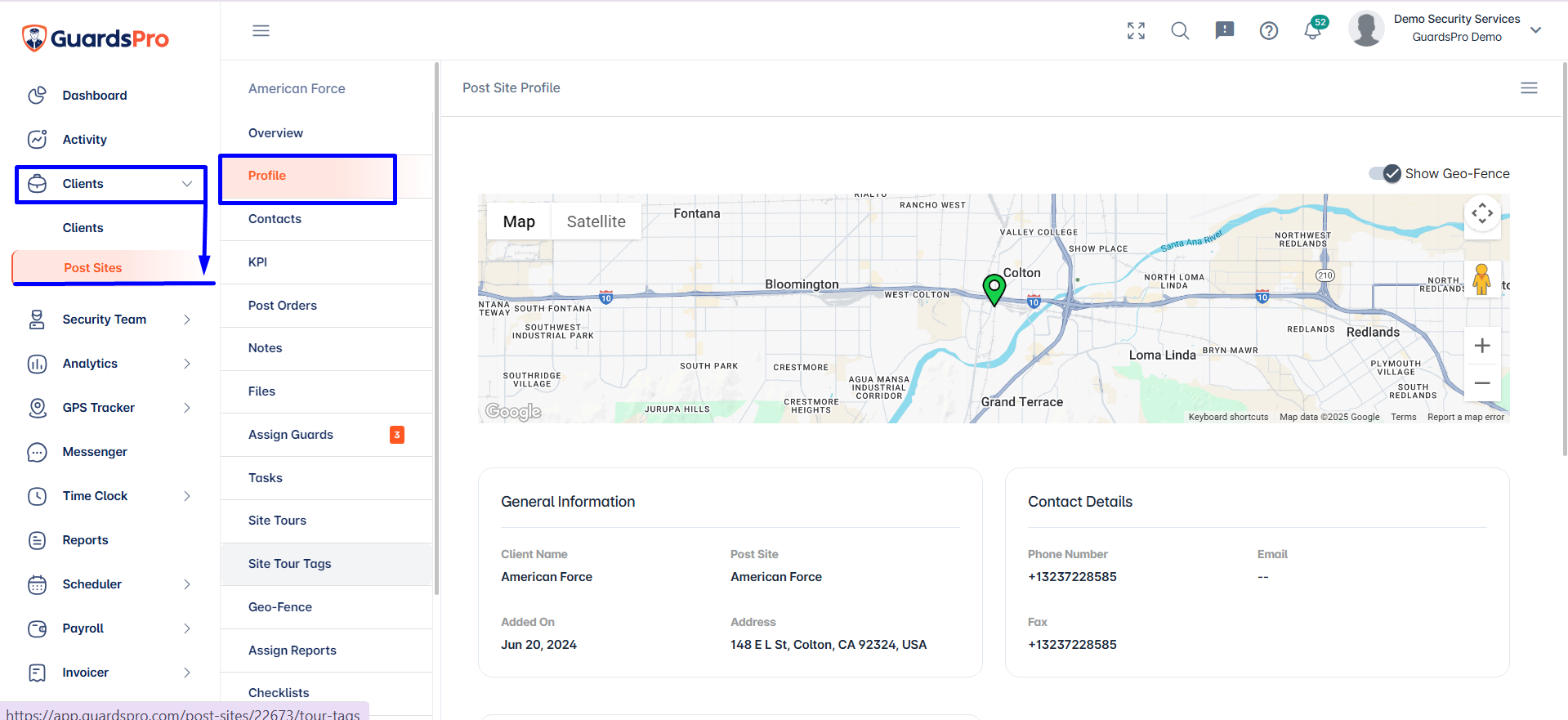The image size is (1568, 720).
Task: Open the Post Orders section
Action: pos(326,306)
